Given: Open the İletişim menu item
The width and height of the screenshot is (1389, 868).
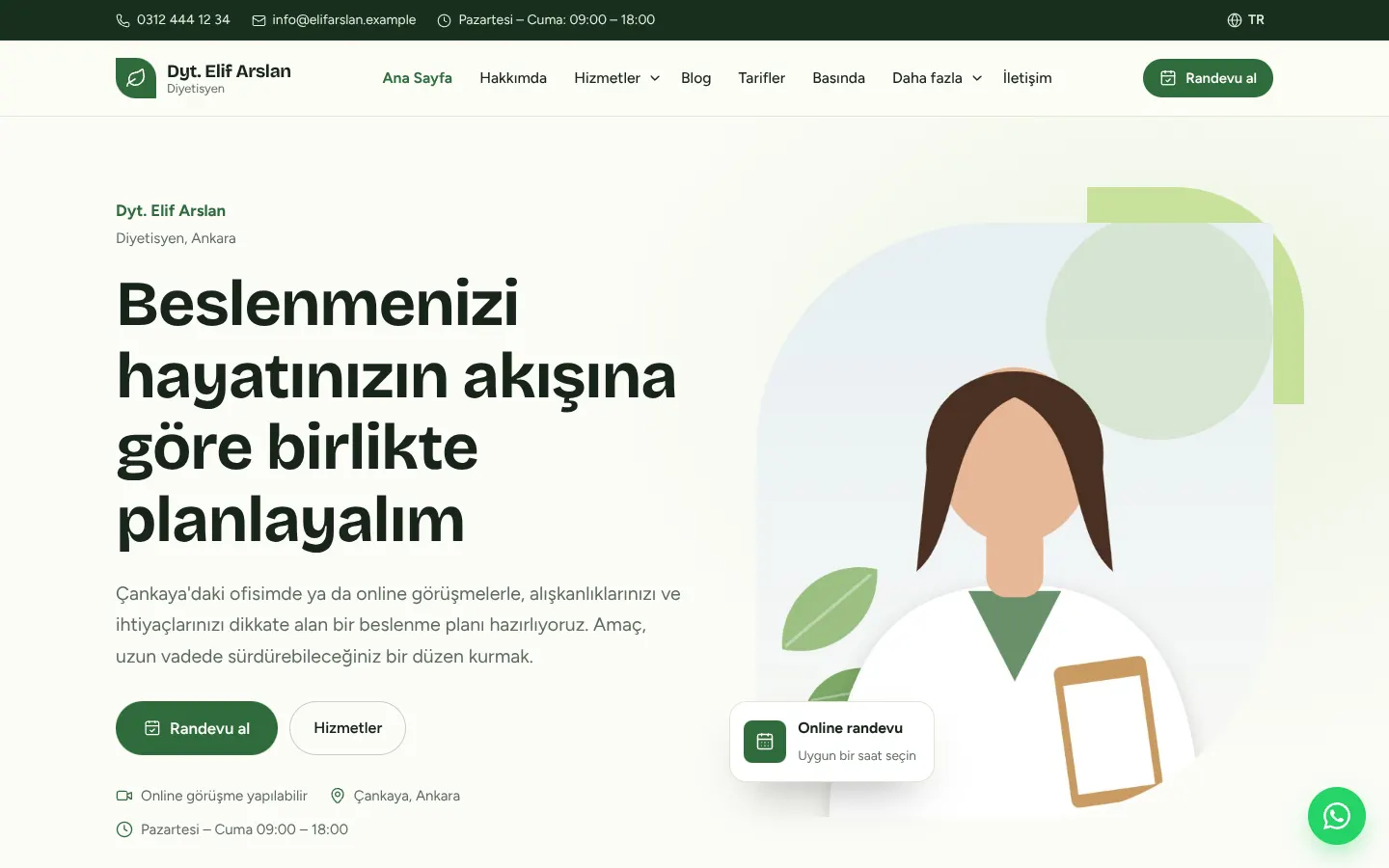Looking at the screenshot, I should click(x=1027, y=78).
